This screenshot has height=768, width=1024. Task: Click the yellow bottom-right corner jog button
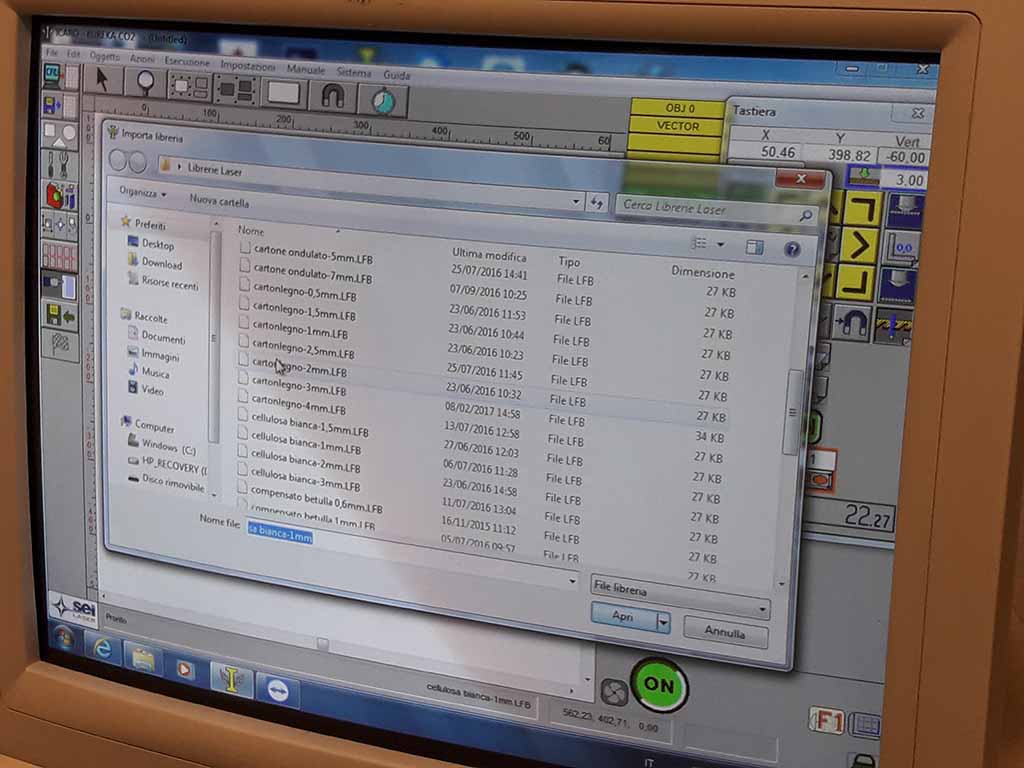click(855, 282)
